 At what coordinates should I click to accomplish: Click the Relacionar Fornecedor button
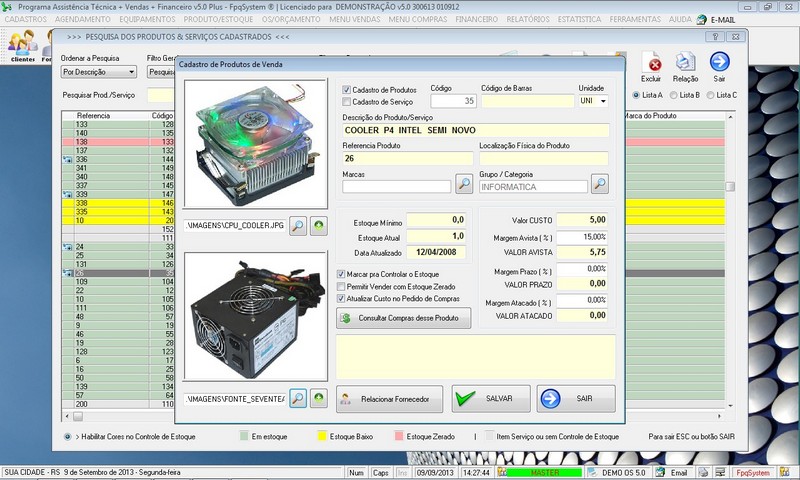(x=389, y=399)
